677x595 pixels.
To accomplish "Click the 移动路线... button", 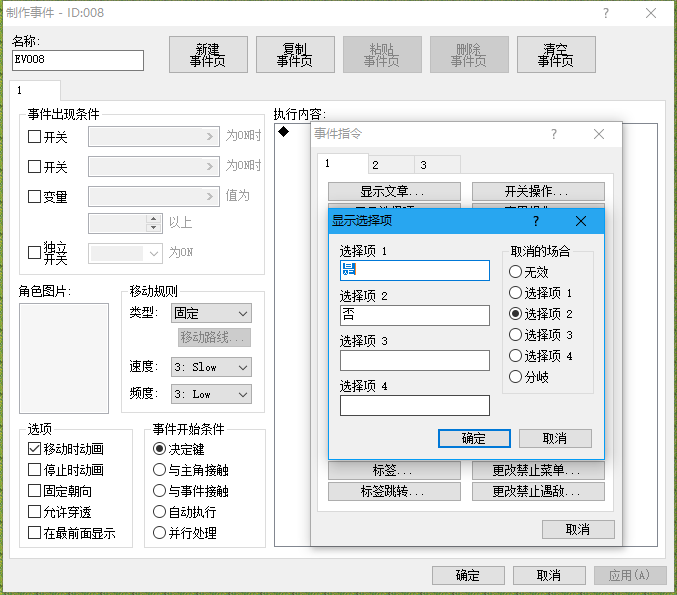I will (214, 337).
